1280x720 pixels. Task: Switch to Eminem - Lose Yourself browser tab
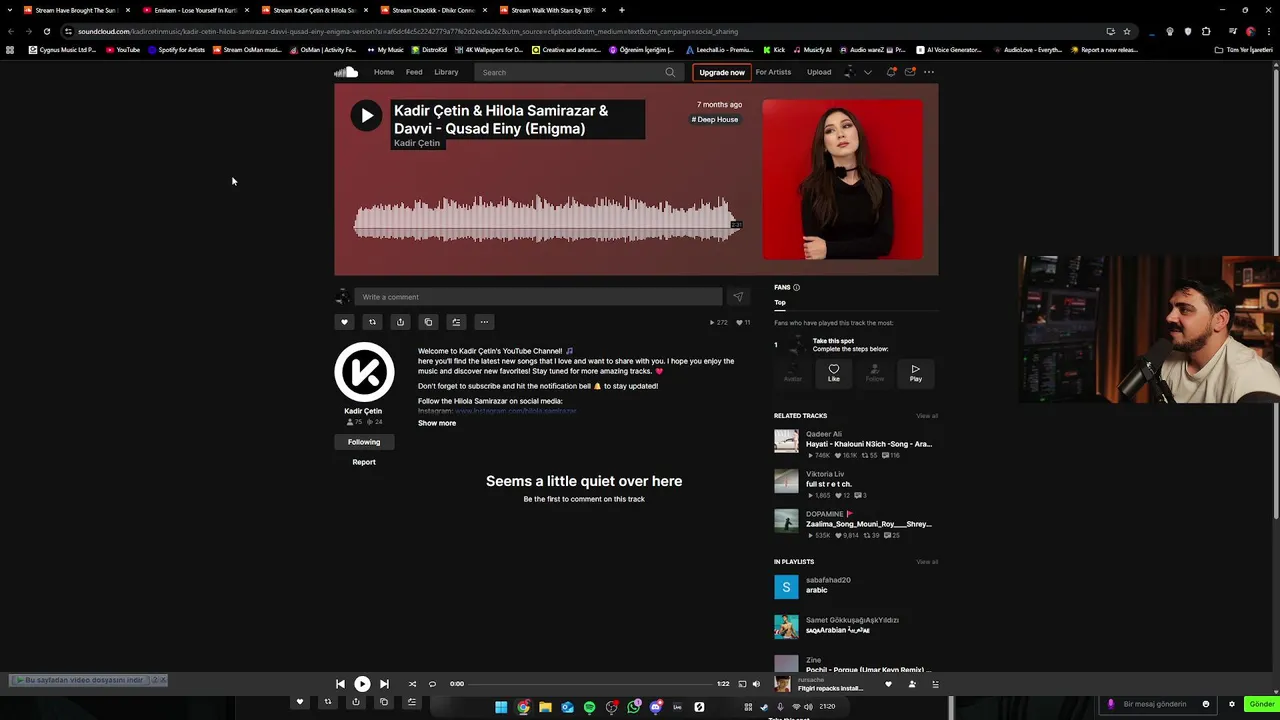click(x=195, y=10)
